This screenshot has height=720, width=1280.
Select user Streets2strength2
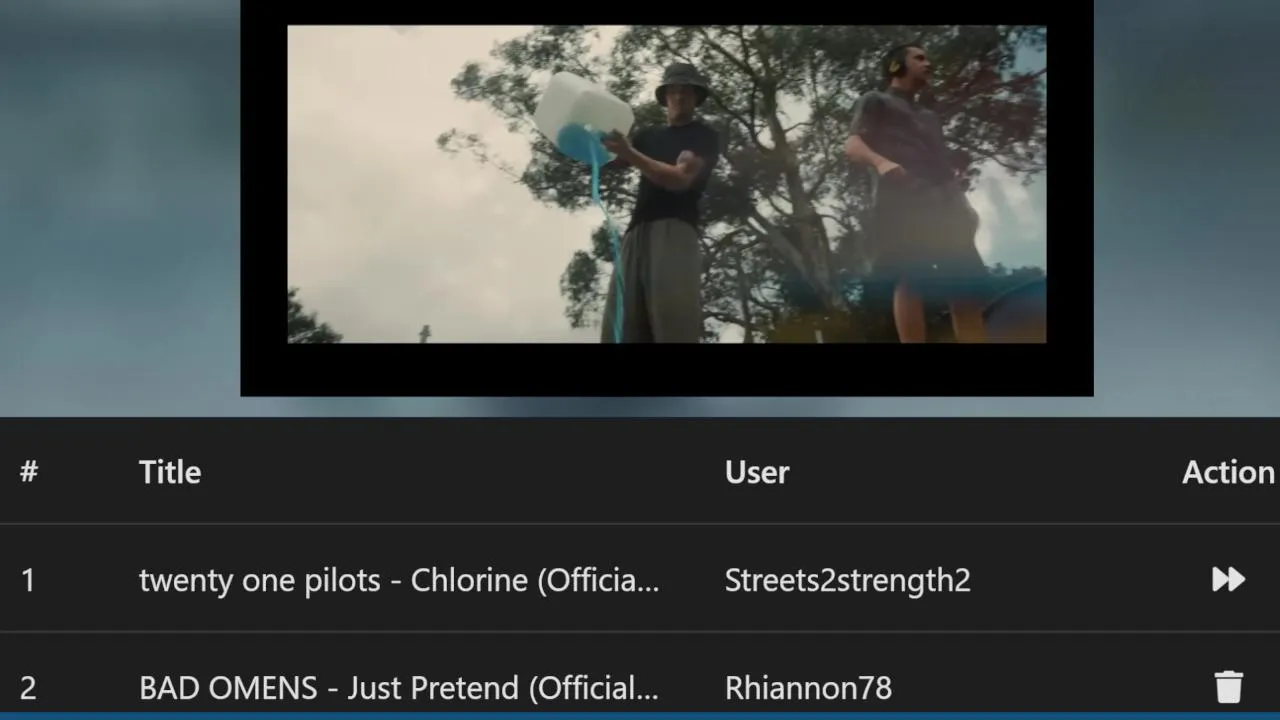click(x=848, y=580)
